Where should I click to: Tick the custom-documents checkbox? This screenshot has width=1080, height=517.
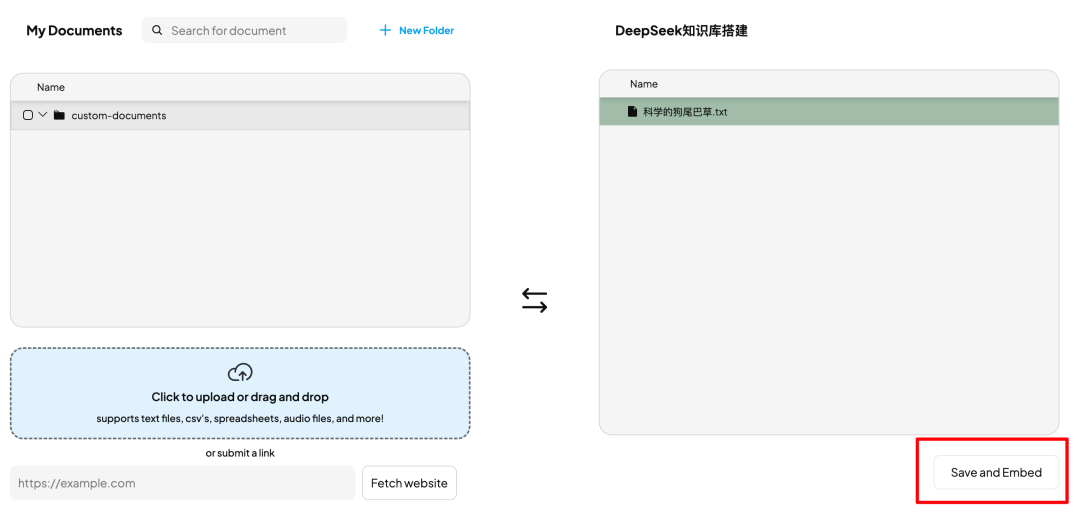coord(28,115)
